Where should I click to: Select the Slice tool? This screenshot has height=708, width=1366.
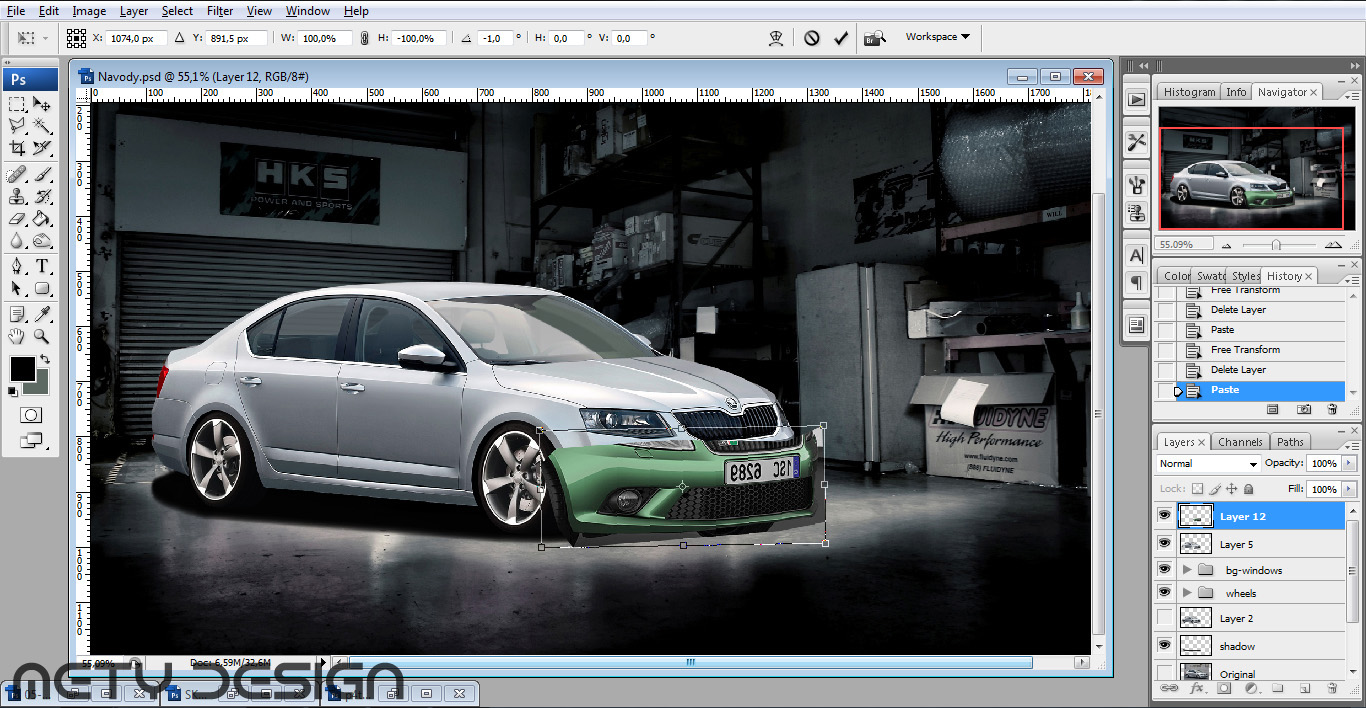pos(42,148)
